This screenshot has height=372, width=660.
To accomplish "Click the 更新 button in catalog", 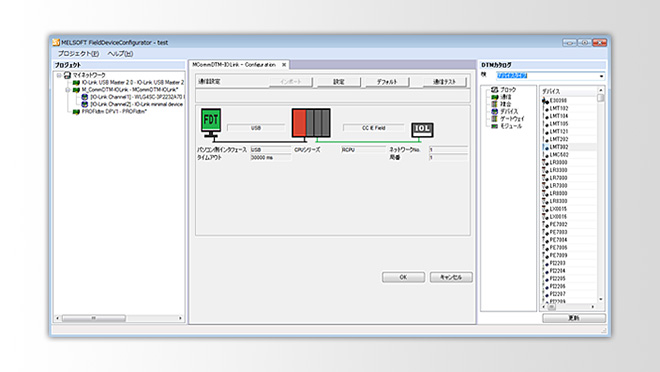I will click(x=574, y=318).
